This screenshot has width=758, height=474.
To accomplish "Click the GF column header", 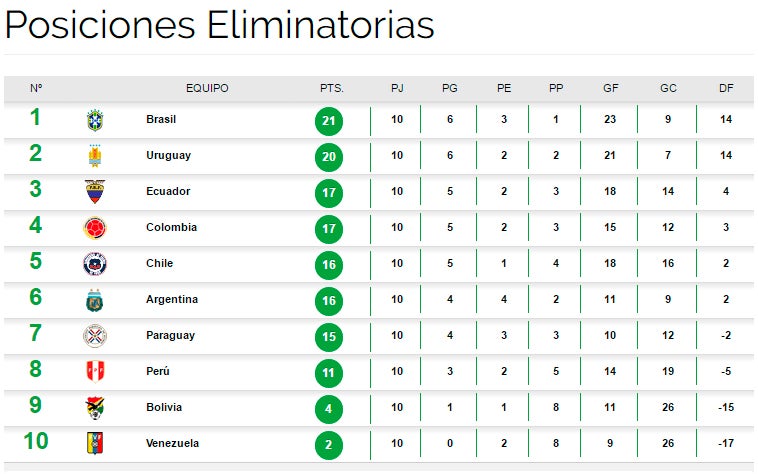I will [x=611, y=88].
